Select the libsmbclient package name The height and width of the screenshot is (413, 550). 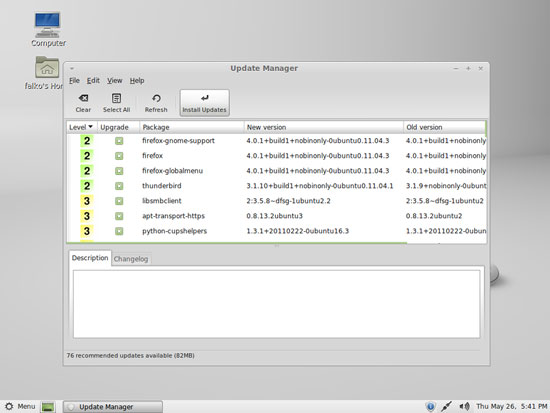161,201
